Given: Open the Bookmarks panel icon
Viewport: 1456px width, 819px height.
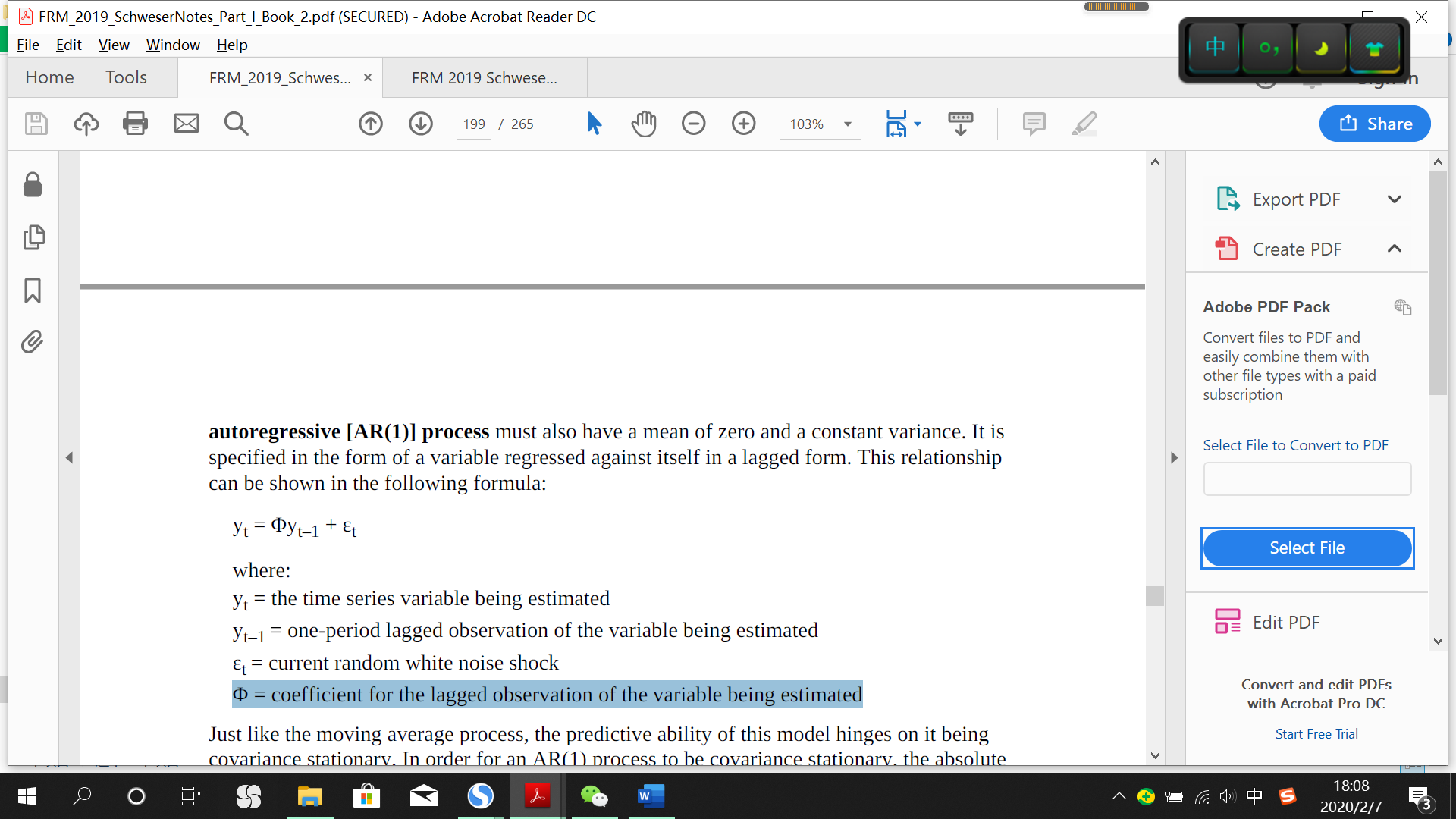Looking at the screenshot, I should click(33, 290).
